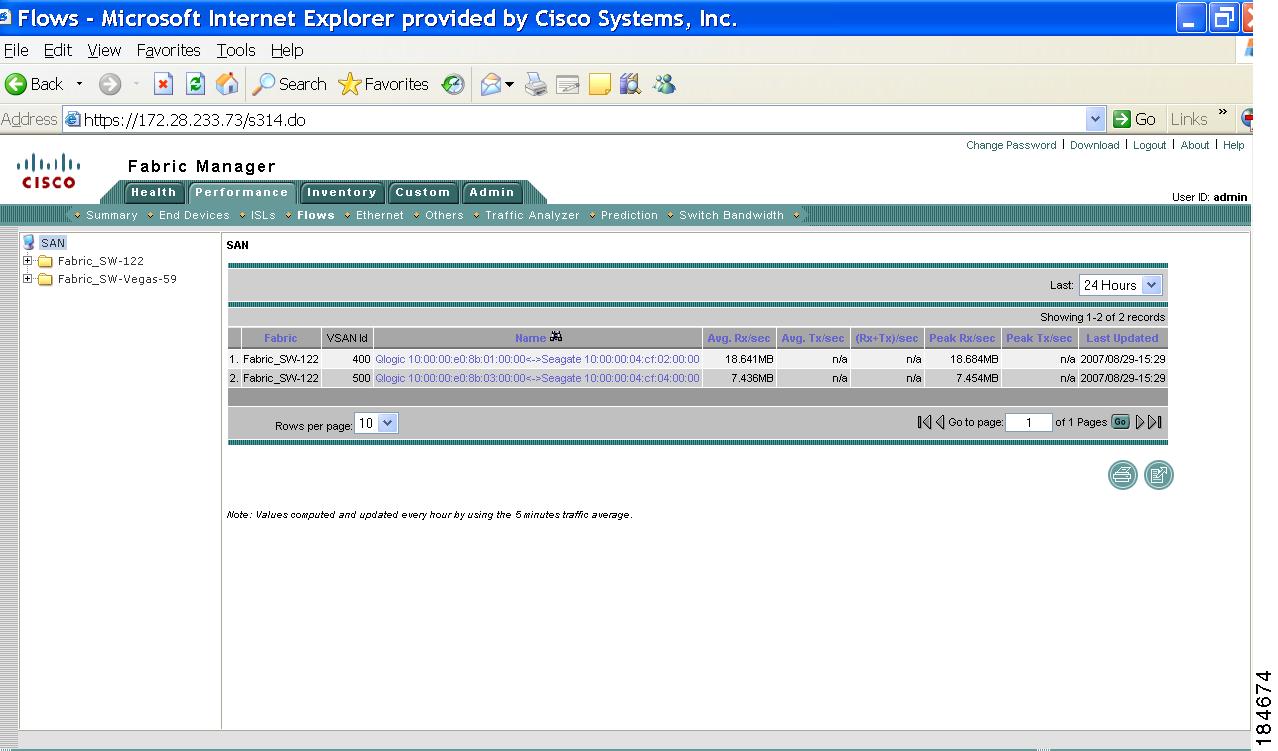Open the Summary sub-tab
The image size is (1278, 751).
pyautogui.click(x=112, y=215)
